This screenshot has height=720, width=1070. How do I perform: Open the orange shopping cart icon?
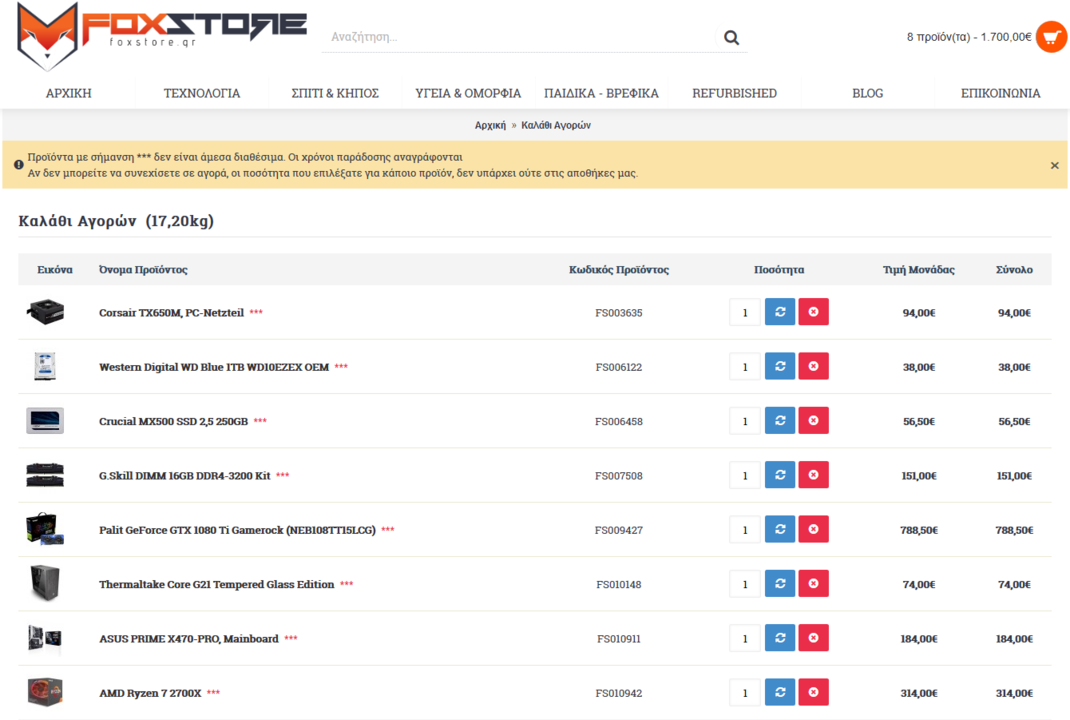click(x=1051, y=37)
